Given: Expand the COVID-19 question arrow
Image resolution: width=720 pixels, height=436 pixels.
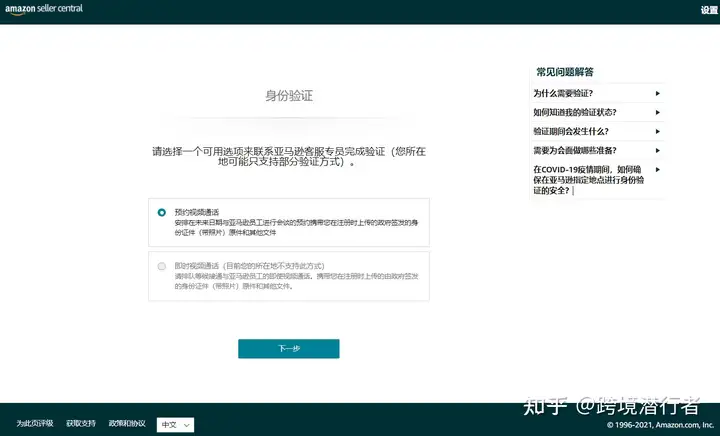Looking at the screenshot, I should (658, 170).
